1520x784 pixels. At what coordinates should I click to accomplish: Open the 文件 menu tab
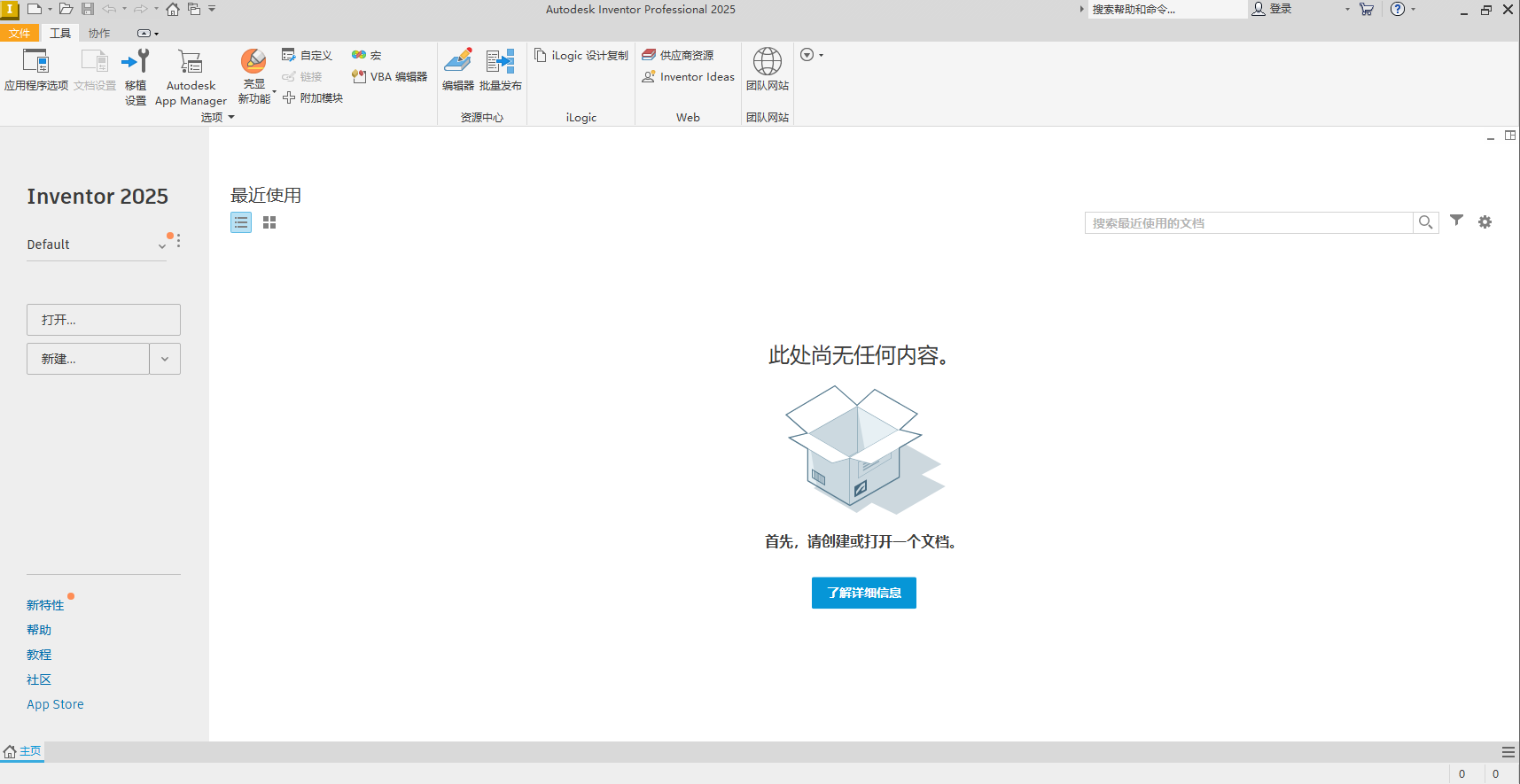pyautogui.click(x=19, y=34)
